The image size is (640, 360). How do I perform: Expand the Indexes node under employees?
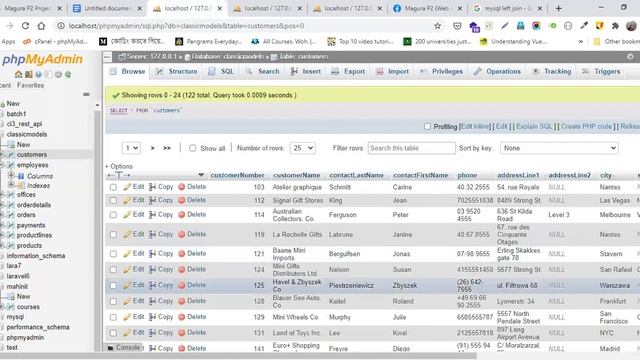[11, 185]
